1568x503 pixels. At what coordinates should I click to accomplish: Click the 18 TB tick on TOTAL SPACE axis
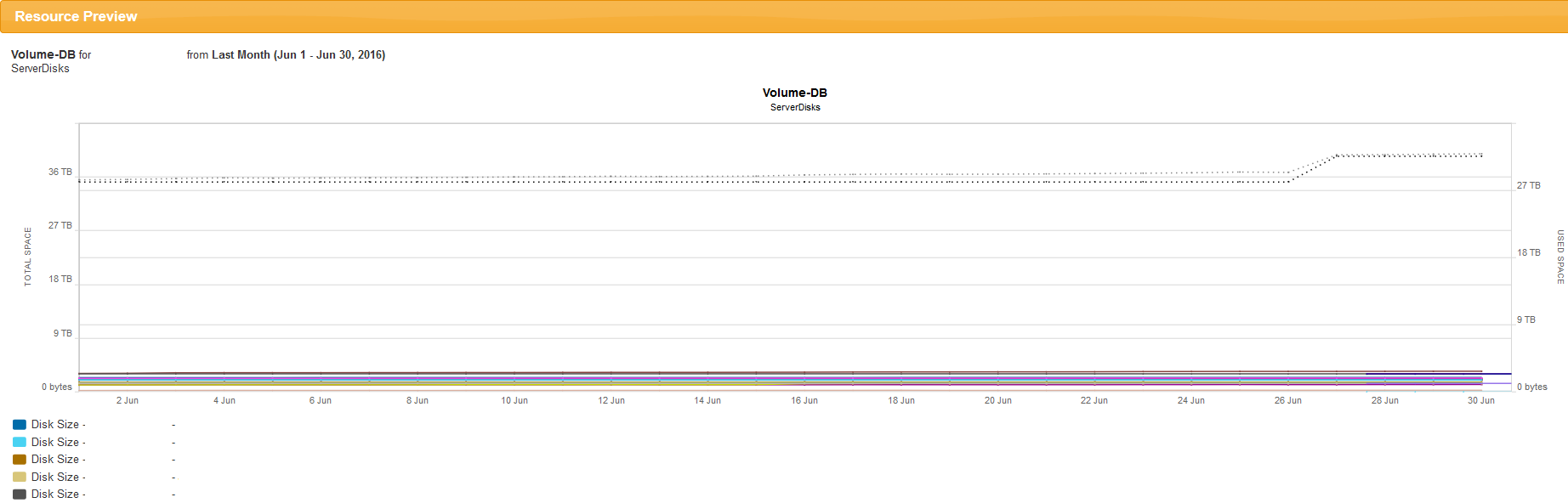tap(60, 280)
